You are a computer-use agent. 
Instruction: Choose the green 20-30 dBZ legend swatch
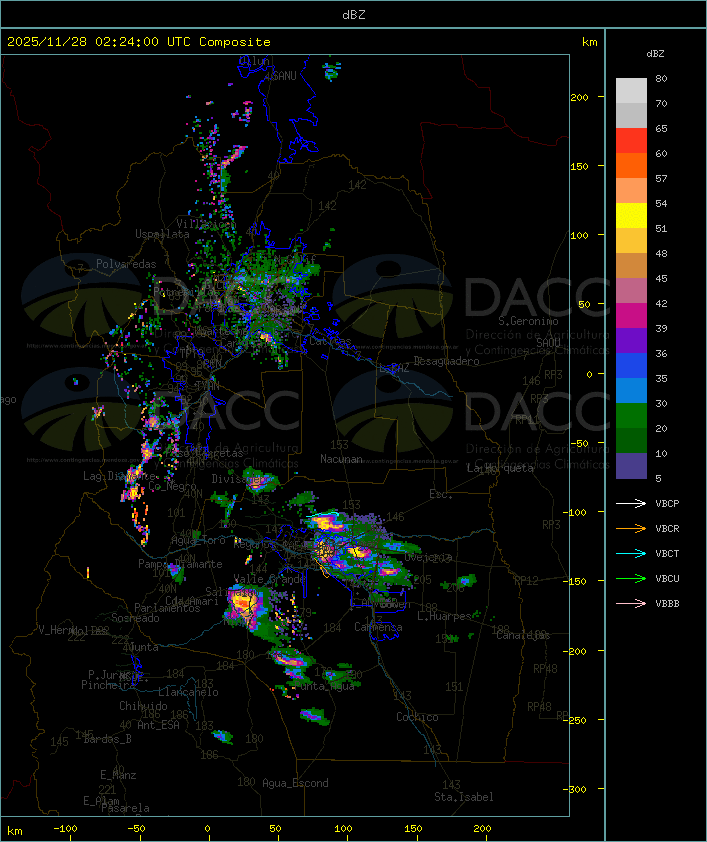click(631, 416)
